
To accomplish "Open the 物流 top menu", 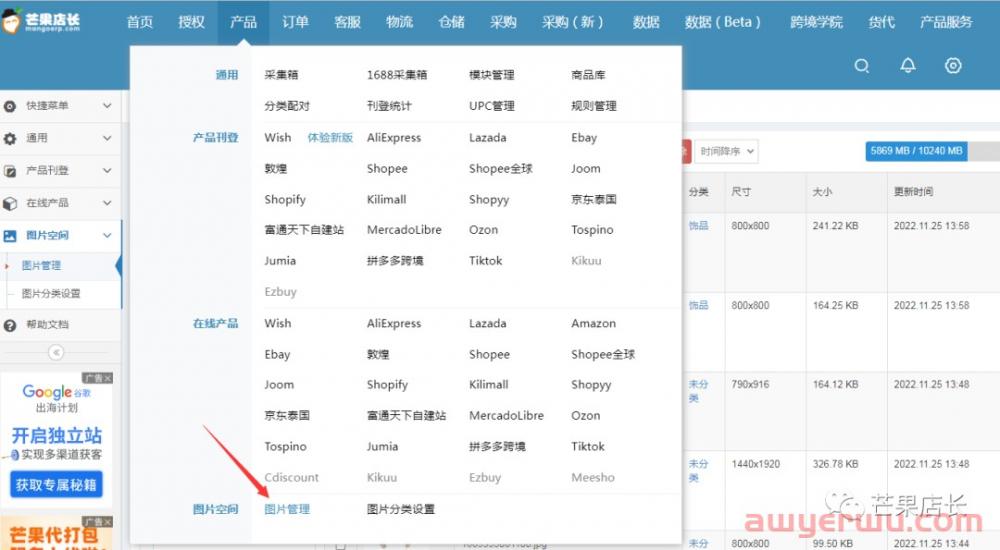I will click(x=399, y=22).
